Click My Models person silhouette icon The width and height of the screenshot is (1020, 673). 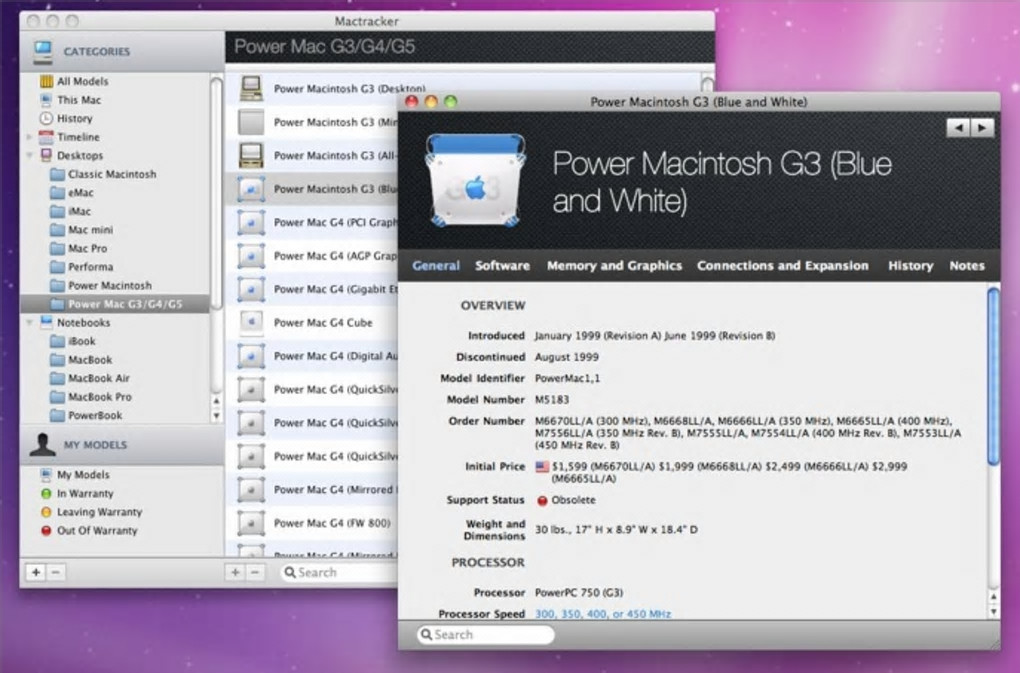[42, 445]
